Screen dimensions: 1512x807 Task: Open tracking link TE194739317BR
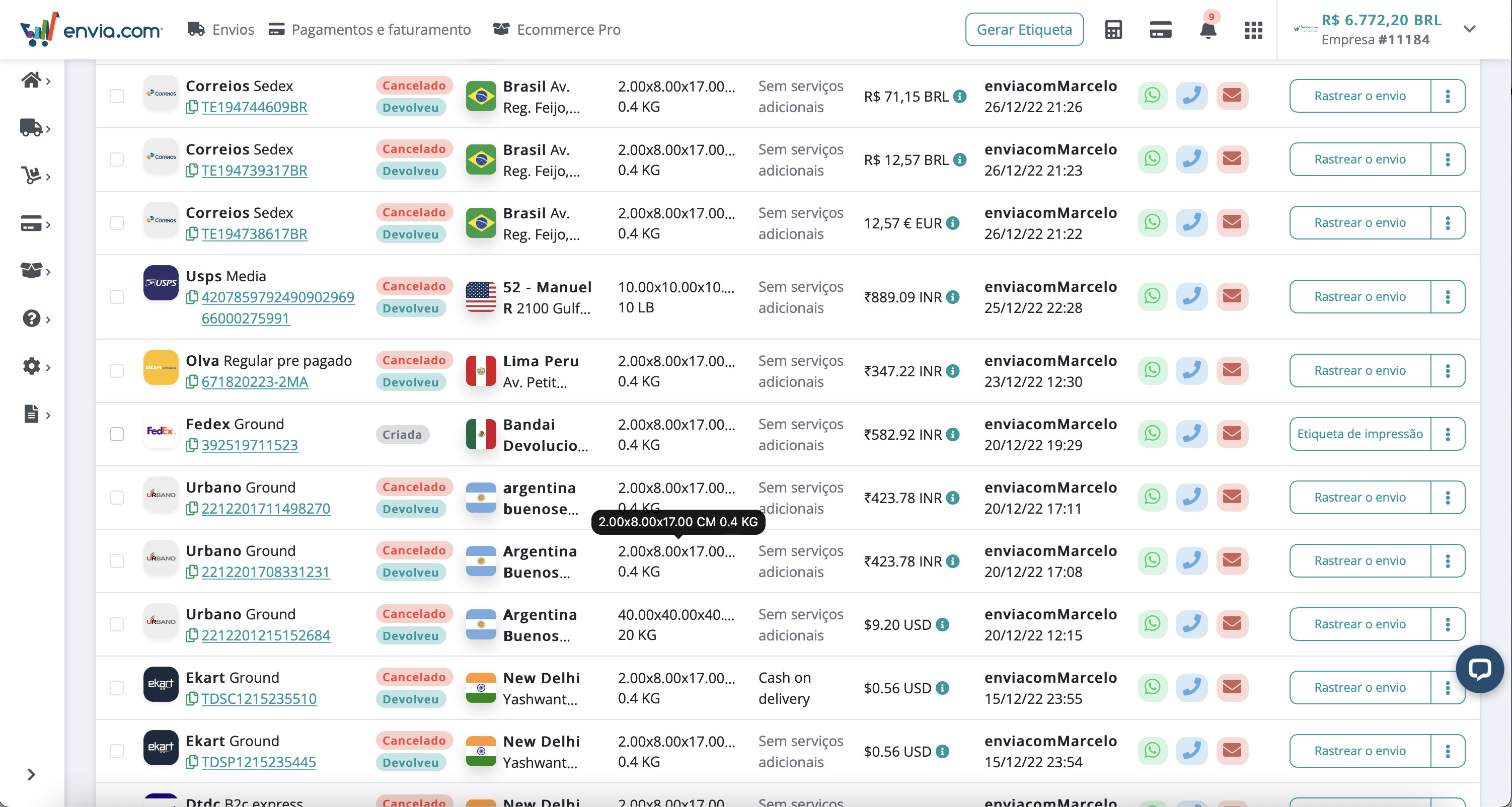tap(254, 171)
